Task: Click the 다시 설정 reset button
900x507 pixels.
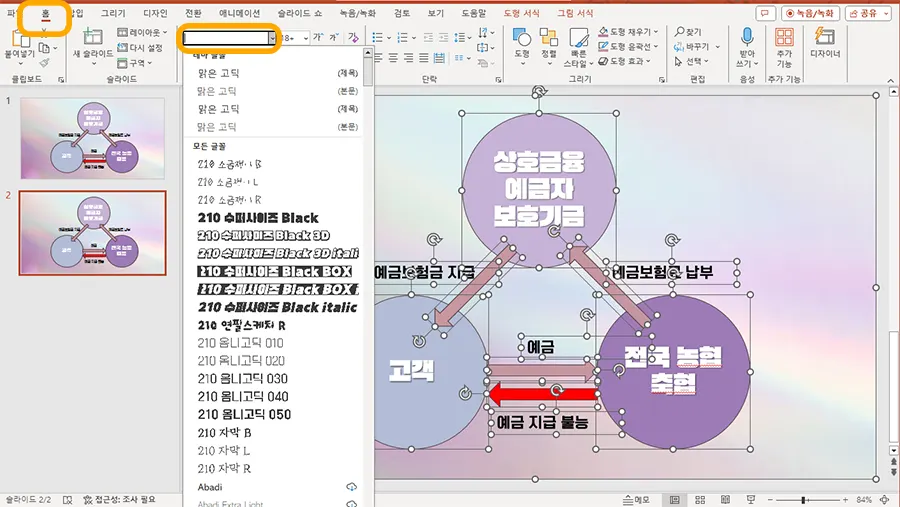Action: (x=139, y=48)
